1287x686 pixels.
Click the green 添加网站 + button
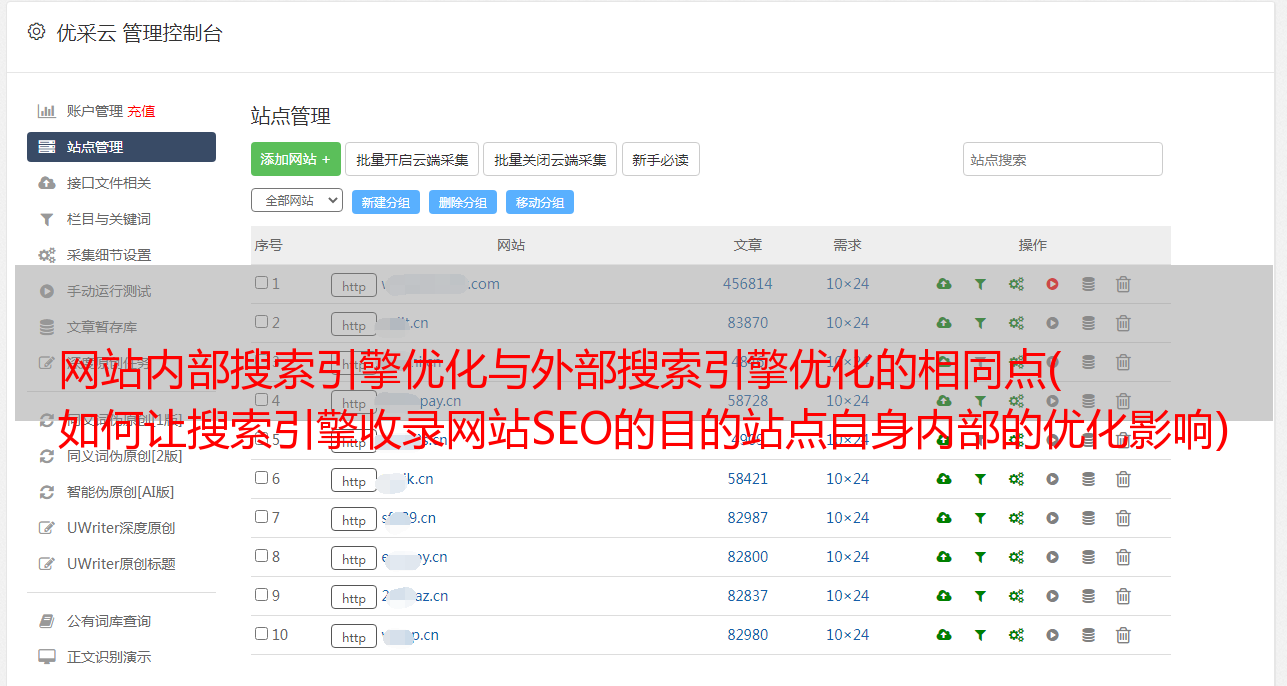click(x=296, y=159)
